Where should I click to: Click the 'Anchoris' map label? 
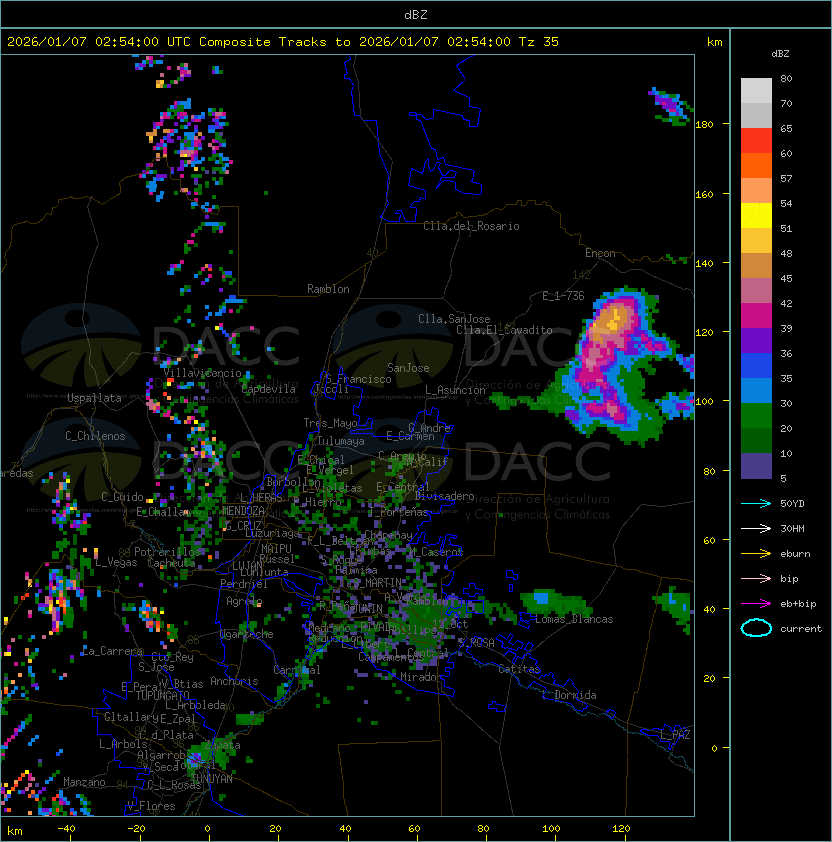[x=234, y=681]
